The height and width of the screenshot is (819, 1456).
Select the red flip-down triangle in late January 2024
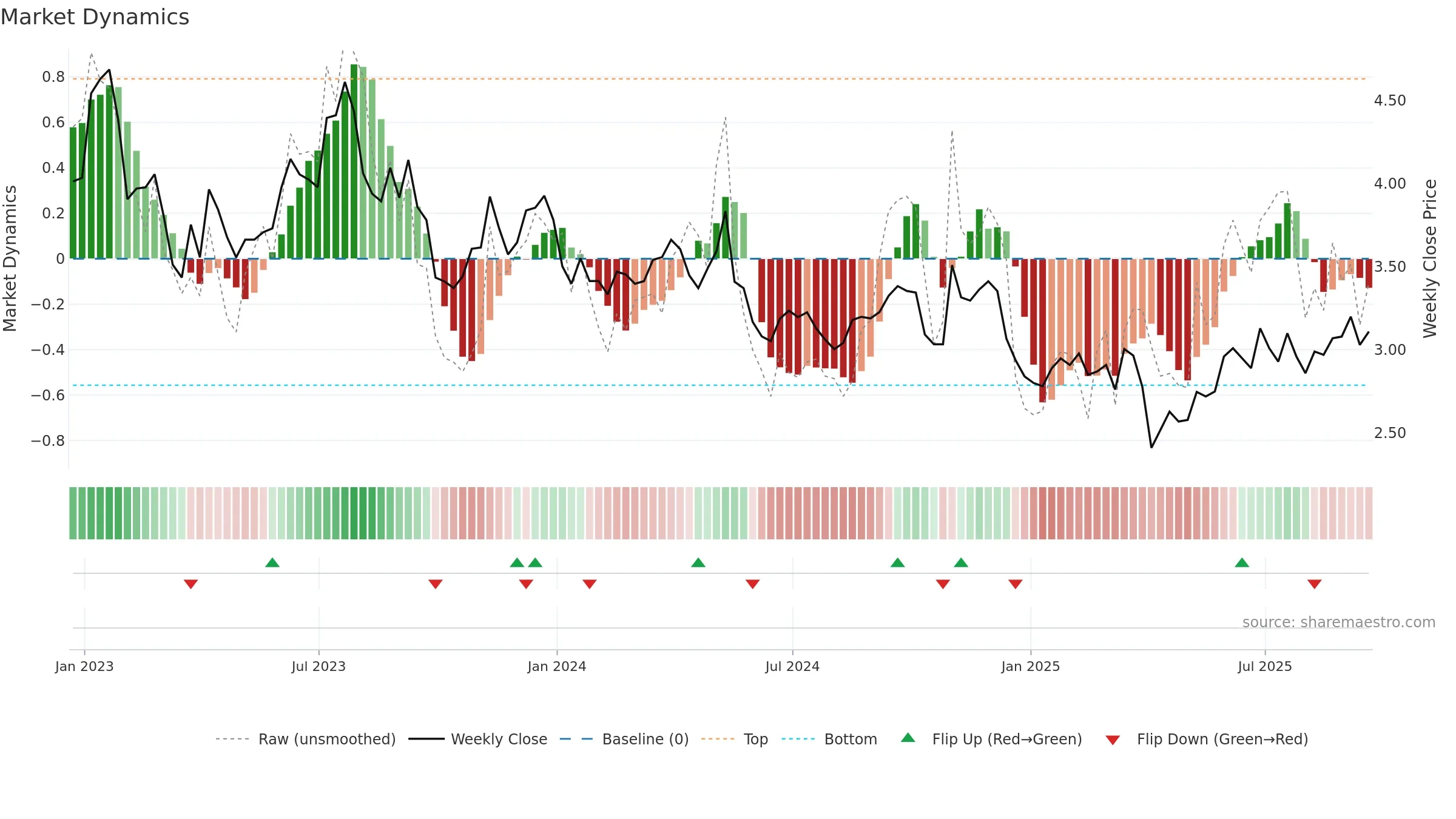(590, 584)
